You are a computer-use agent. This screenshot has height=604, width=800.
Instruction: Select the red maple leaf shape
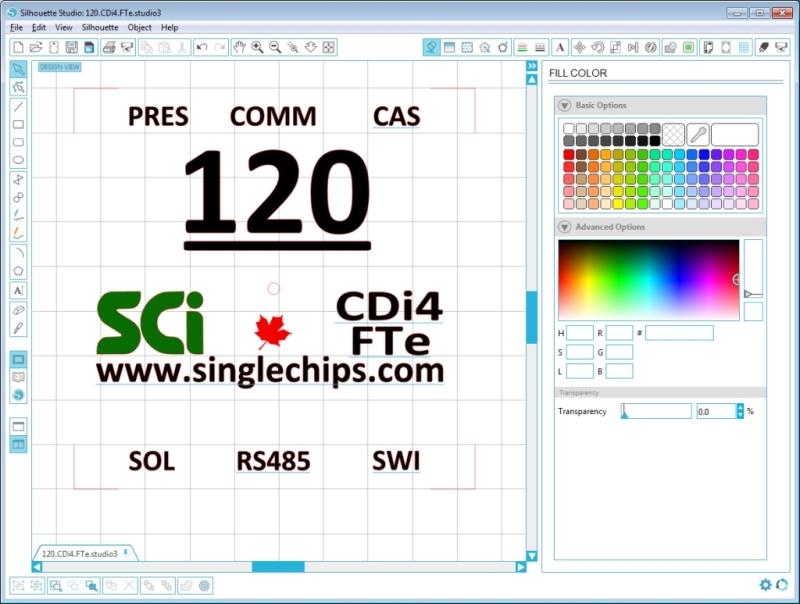click(272, 332)
